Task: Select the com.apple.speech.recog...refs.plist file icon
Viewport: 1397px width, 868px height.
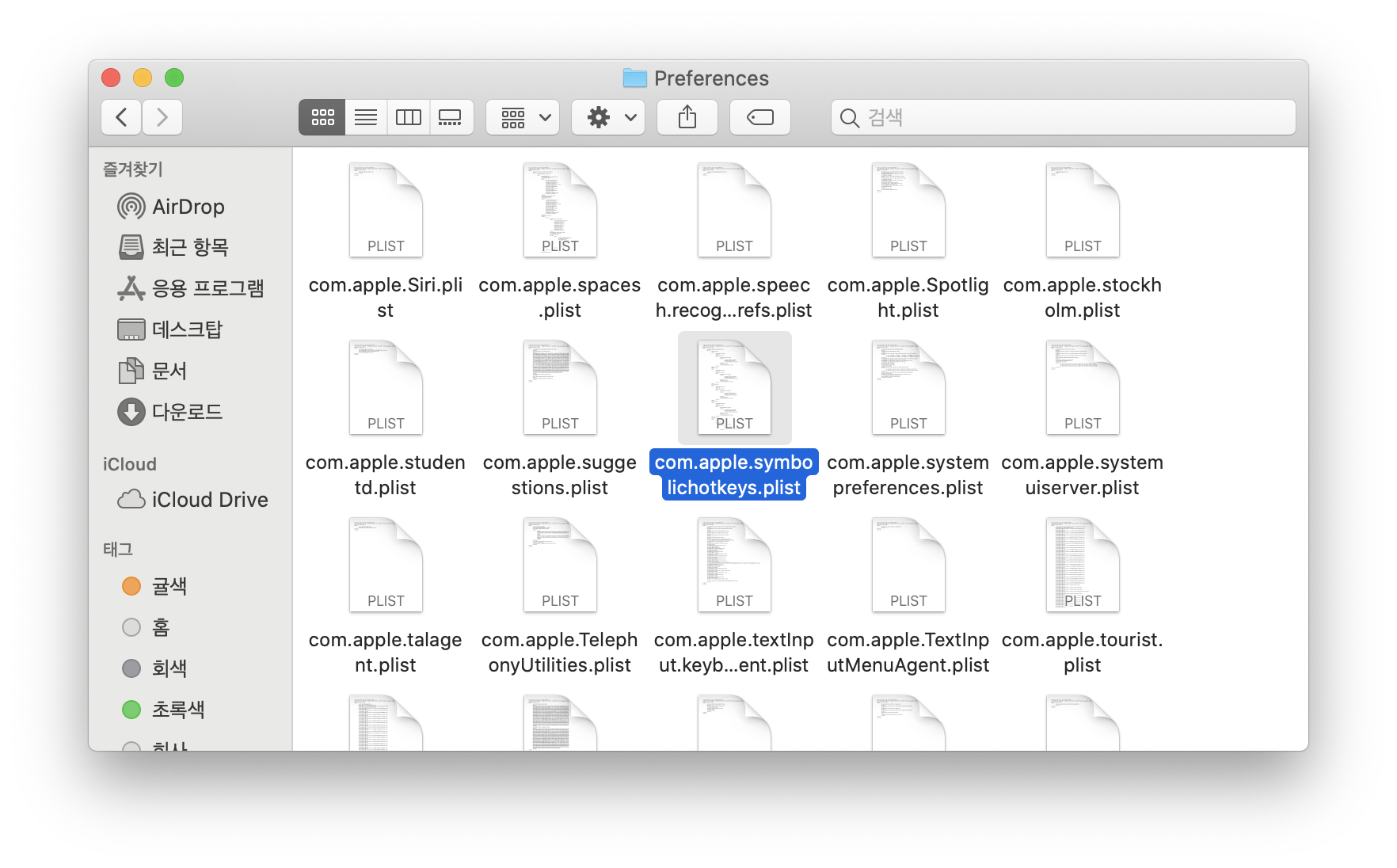Action: (x=734, y=210)
